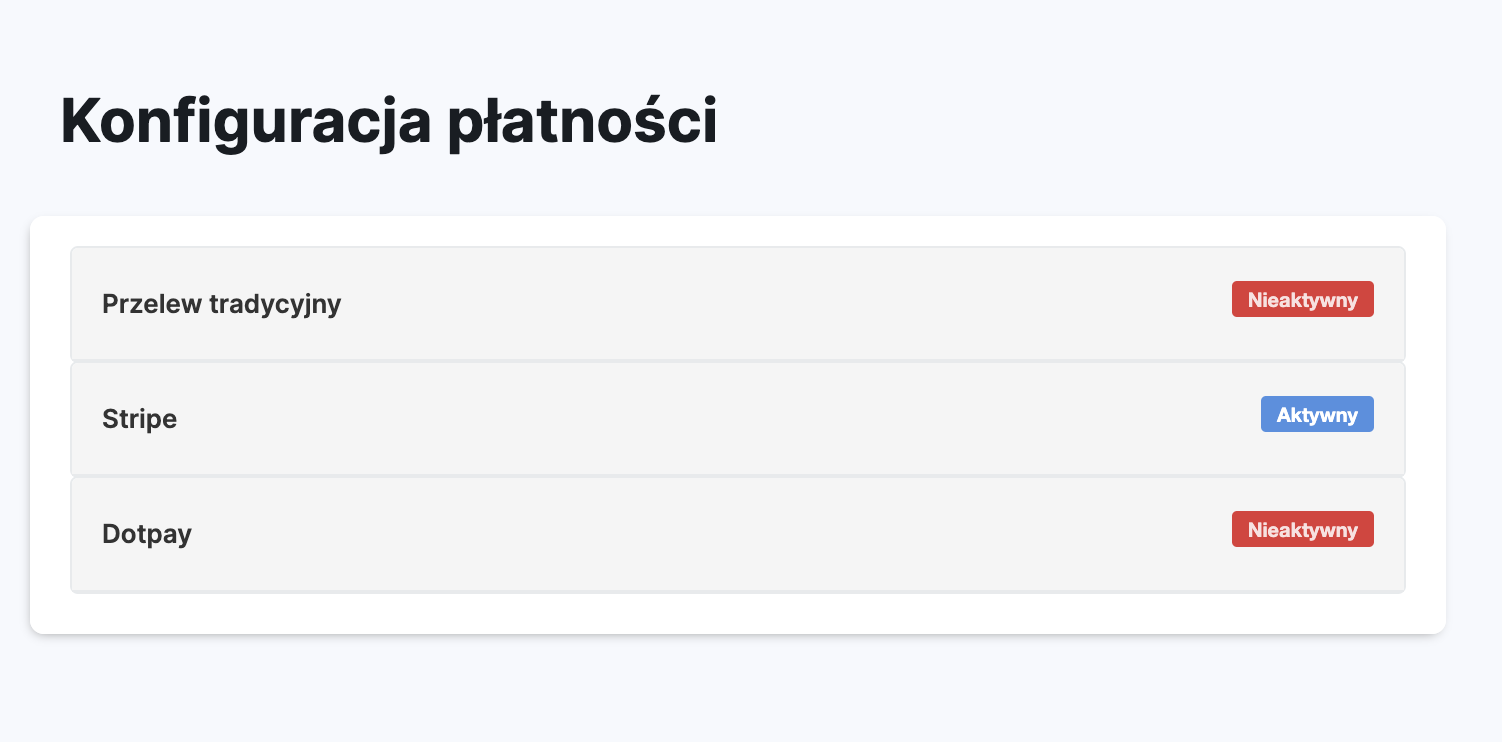Viewport: 1502px width, 742px height.
Task: Click the white card padding below Dotpay
Action: coord(737,613)
